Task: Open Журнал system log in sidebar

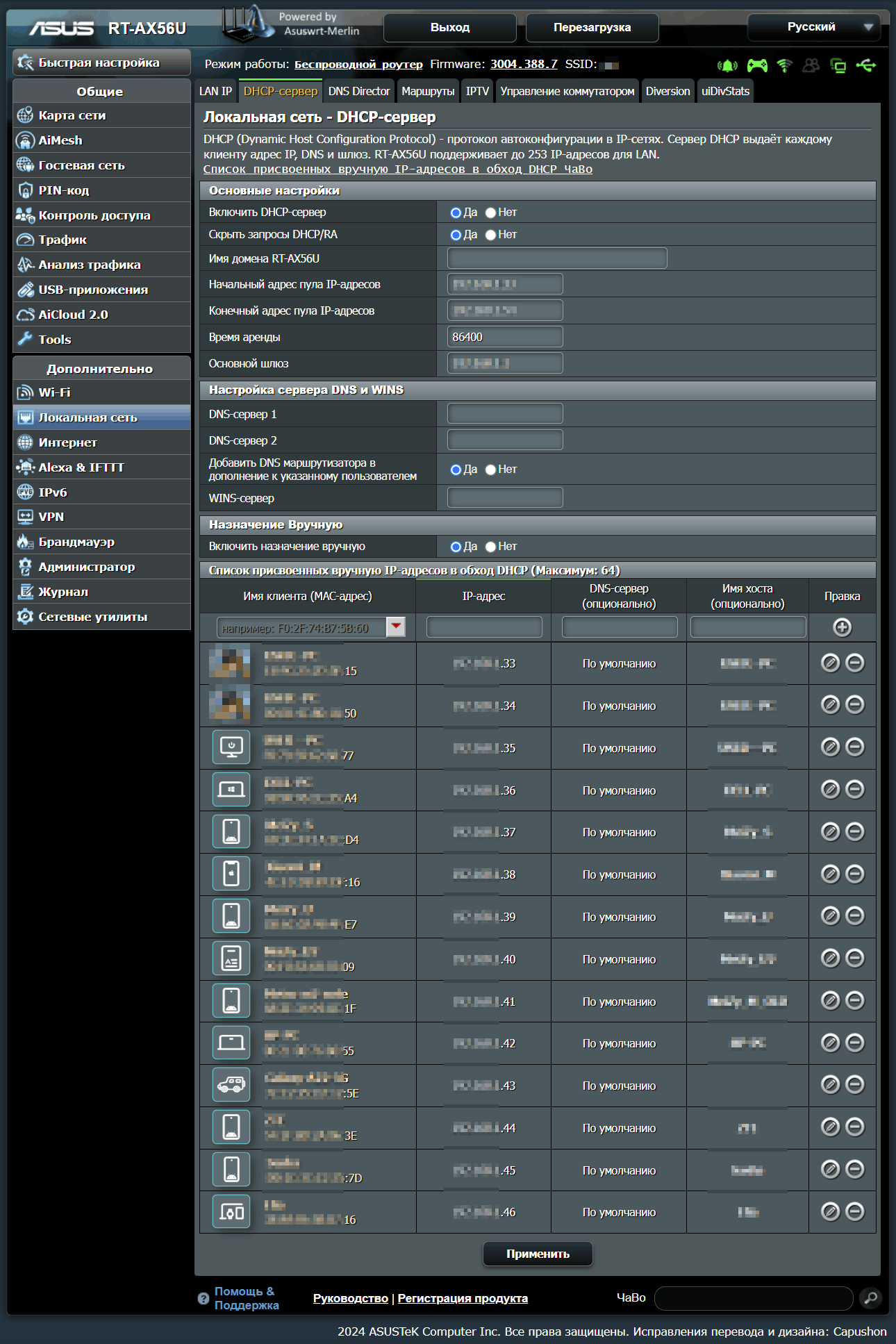Action: pos(101,592)
